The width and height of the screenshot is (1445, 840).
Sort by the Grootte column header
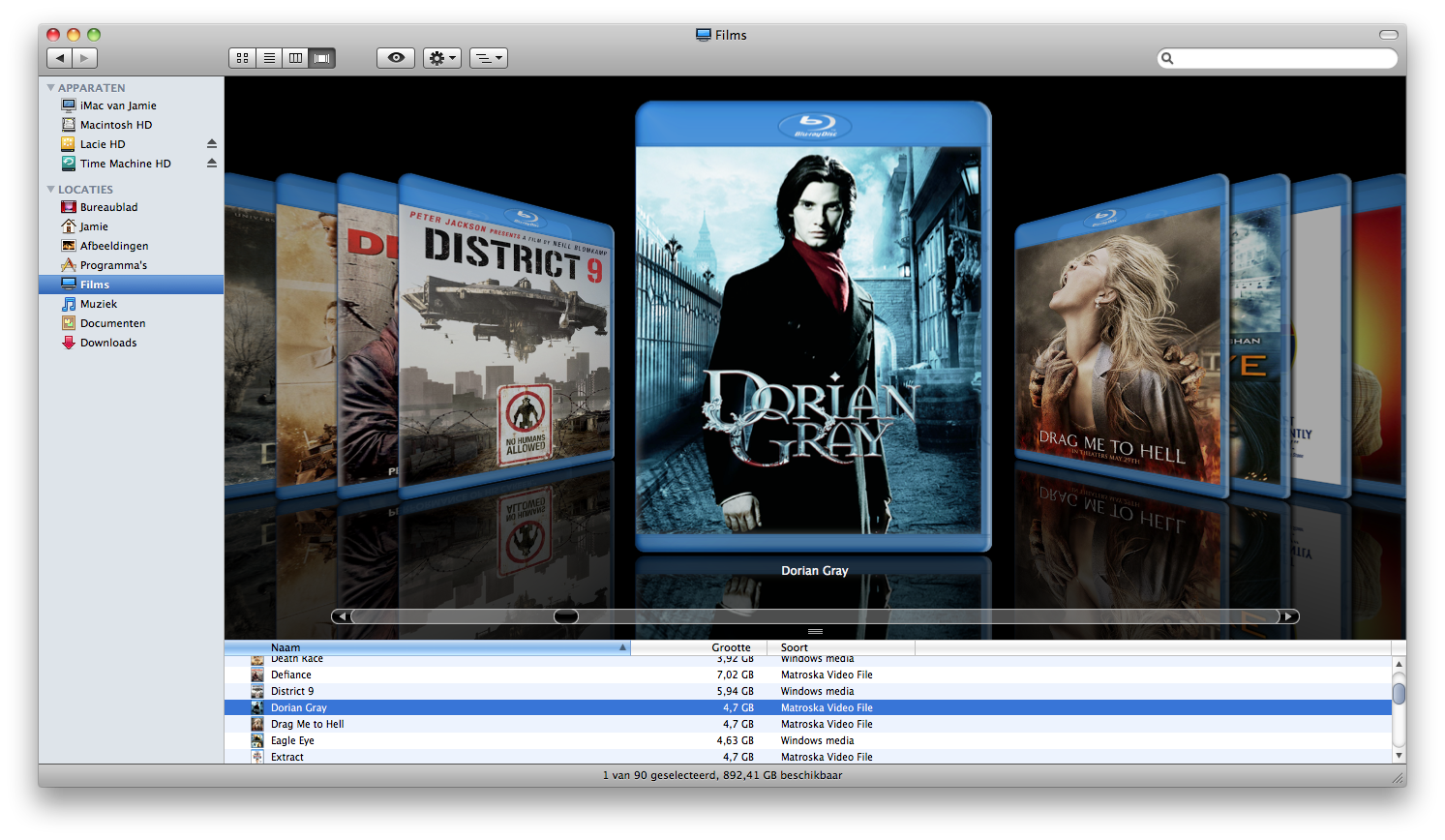pyautogui.click(x=699, y=647)
